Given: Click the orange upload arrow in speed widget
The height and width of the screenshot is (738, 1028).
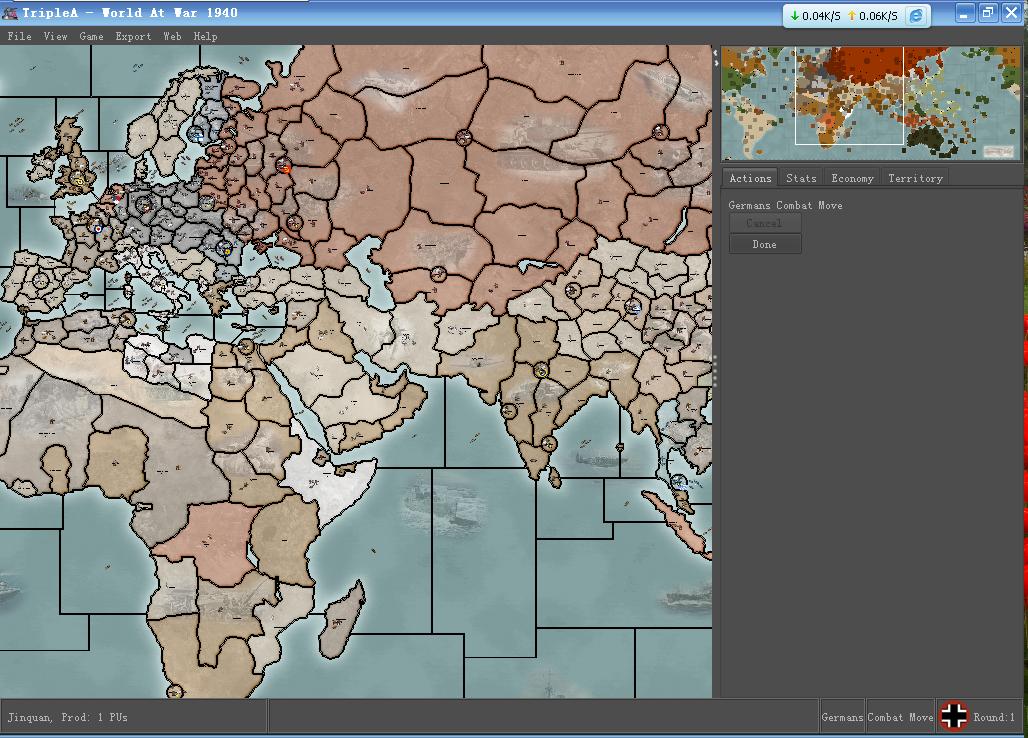Looking at the screenshot, I should (x=852, y=16).
